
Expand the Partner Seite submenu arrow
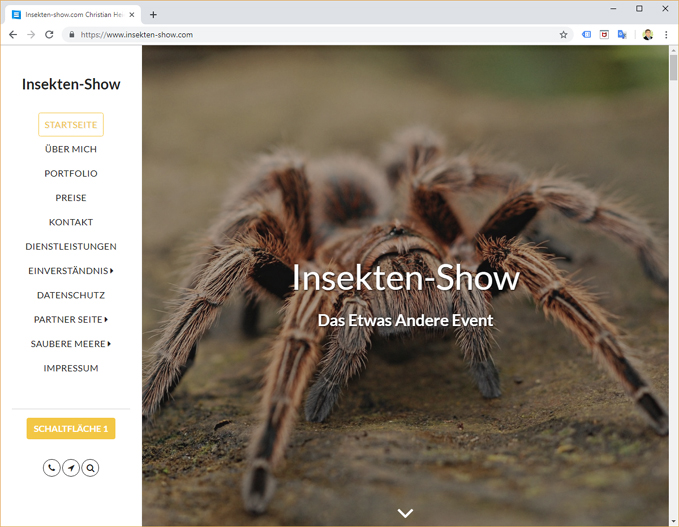click(x=106, y=319)
